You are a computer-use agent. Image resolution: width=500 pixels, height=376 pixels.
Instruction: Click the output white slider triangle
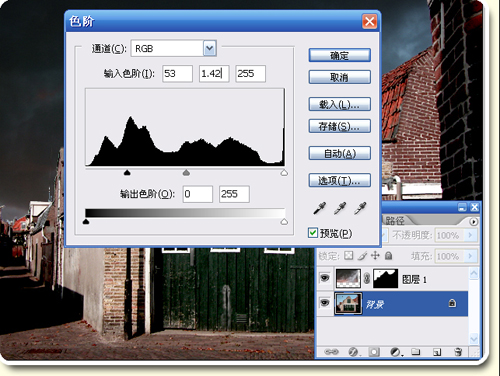(284, 221)
